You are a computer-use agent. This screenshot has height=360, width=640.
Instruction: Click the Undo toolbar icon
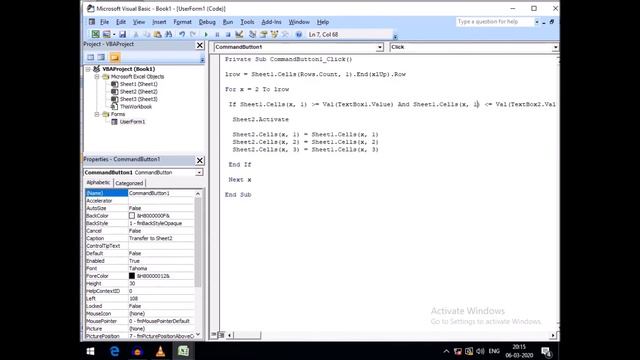coord(182,35)
